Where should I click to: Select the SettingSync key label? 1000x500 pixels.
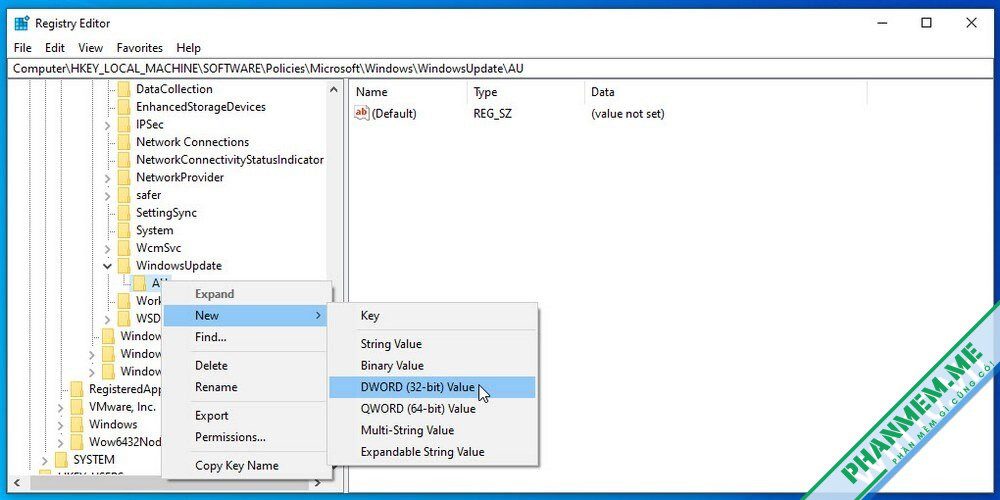(166, 213)
